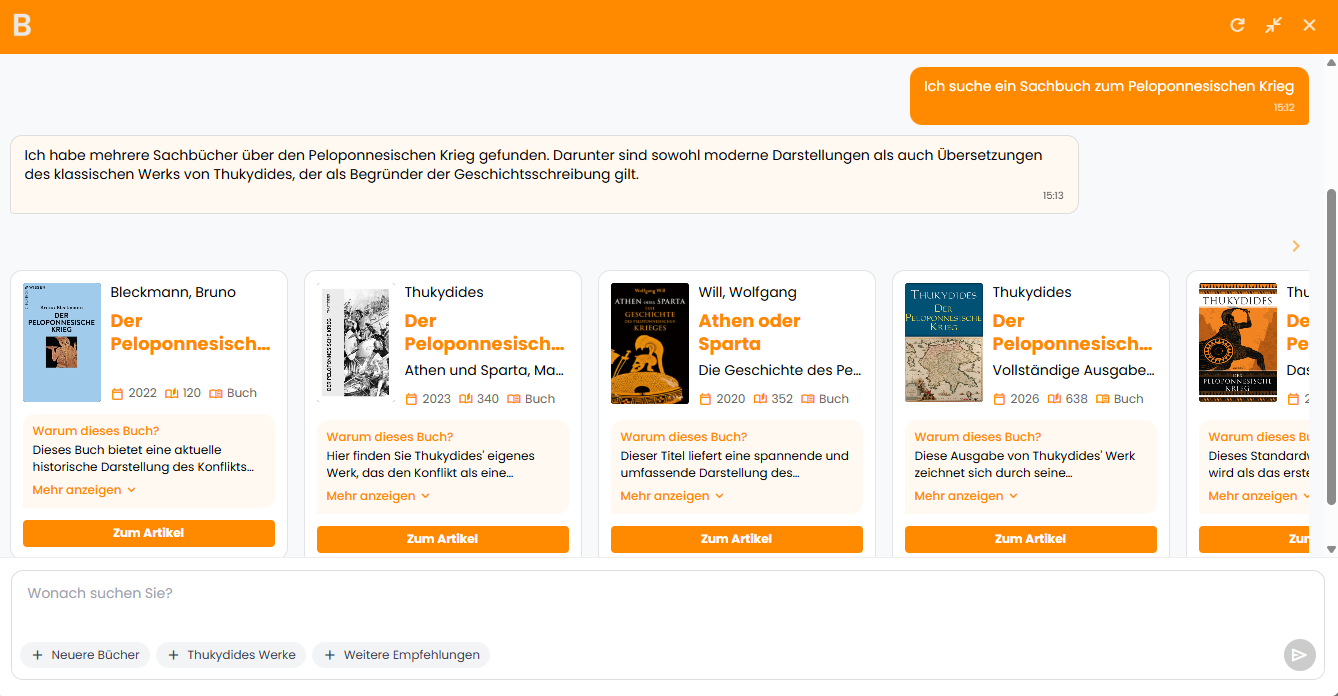Click subtitle Athen und Sparta, Ma…
Image resolution: width=1338 pixels, height=696 pixels.
click(484, 370)
